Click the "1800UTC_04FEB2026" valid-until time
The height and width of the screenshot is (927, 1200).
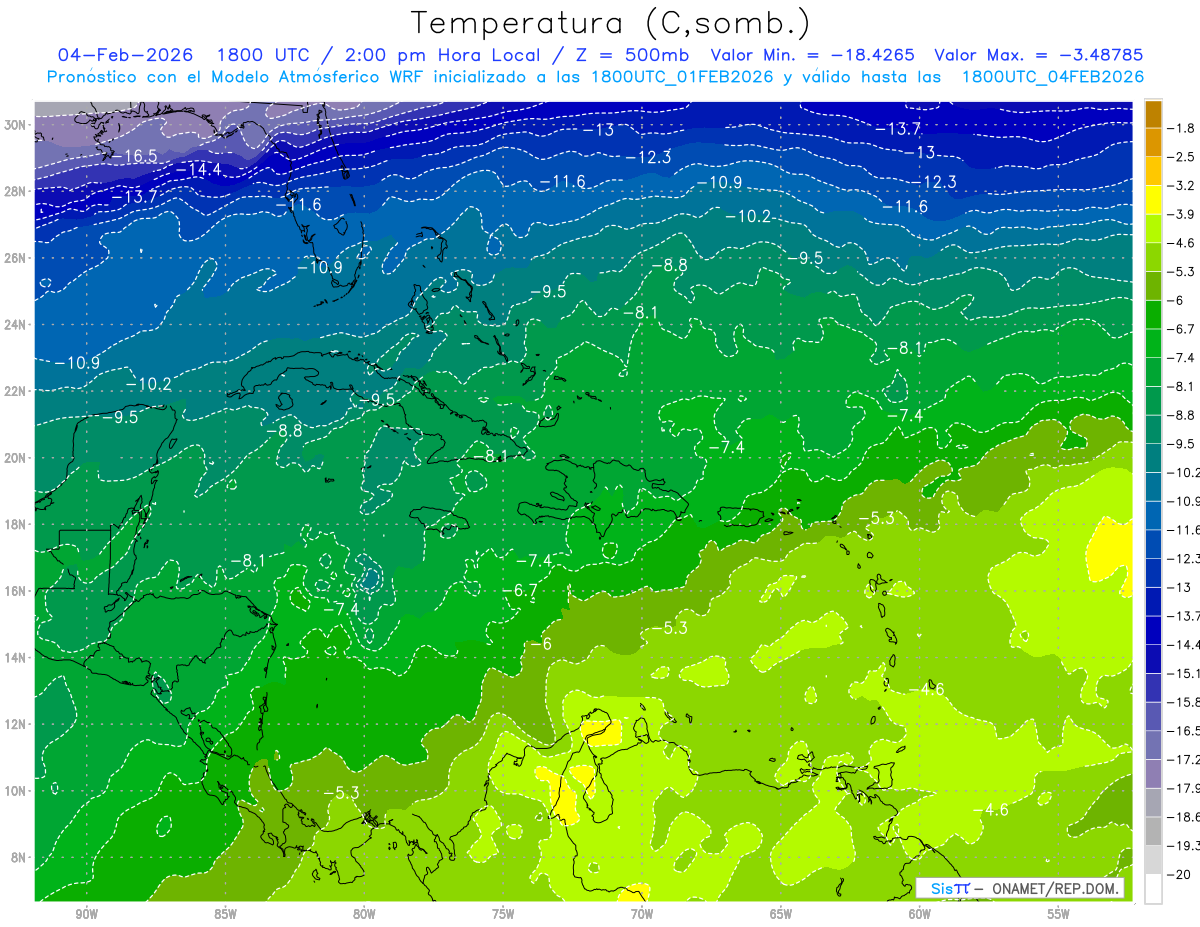coord(1053,77)
